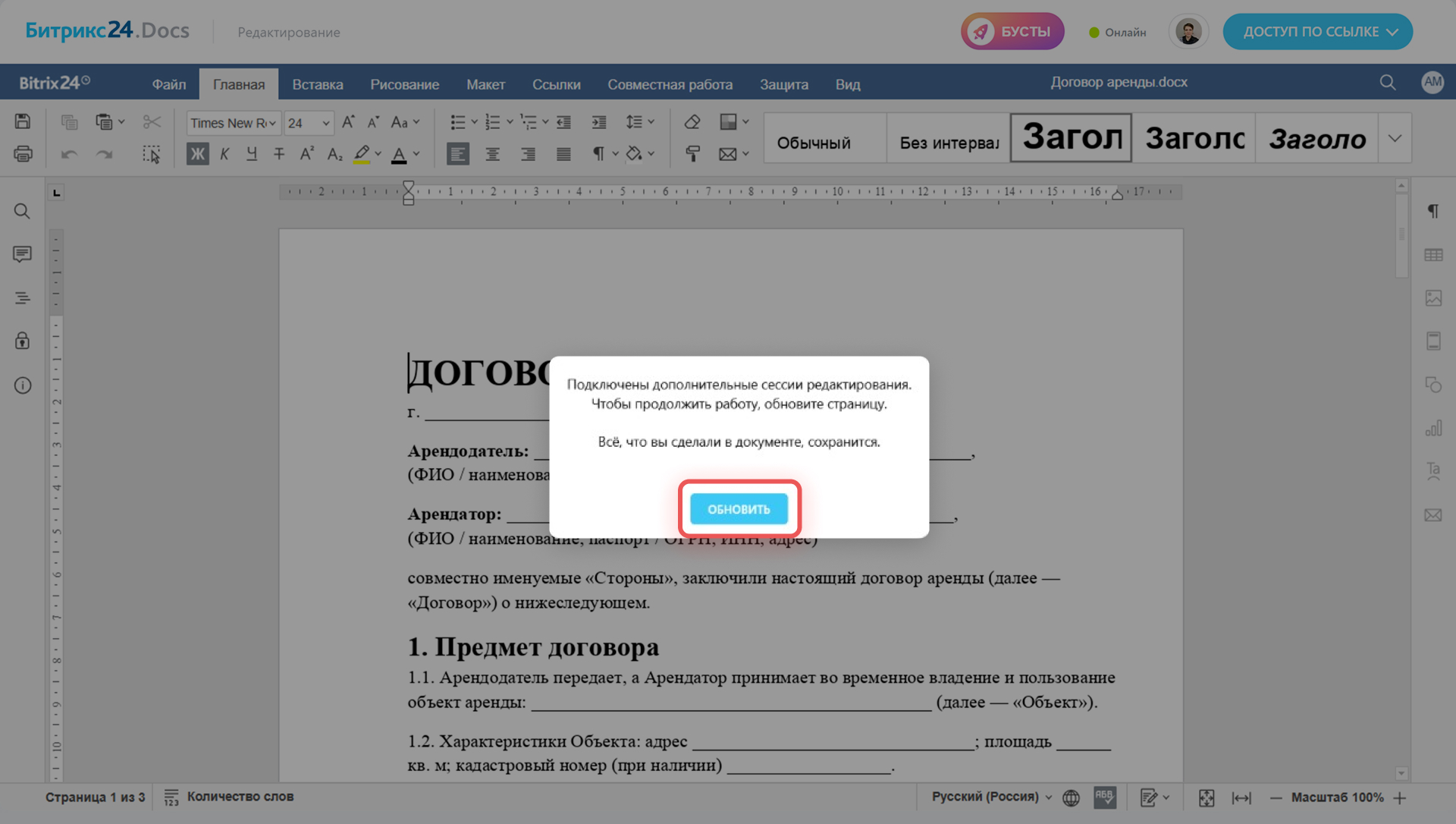Click the spell check icon in status bar
The width and height of the screenshot is (1456, 824).
(1104, 797)
